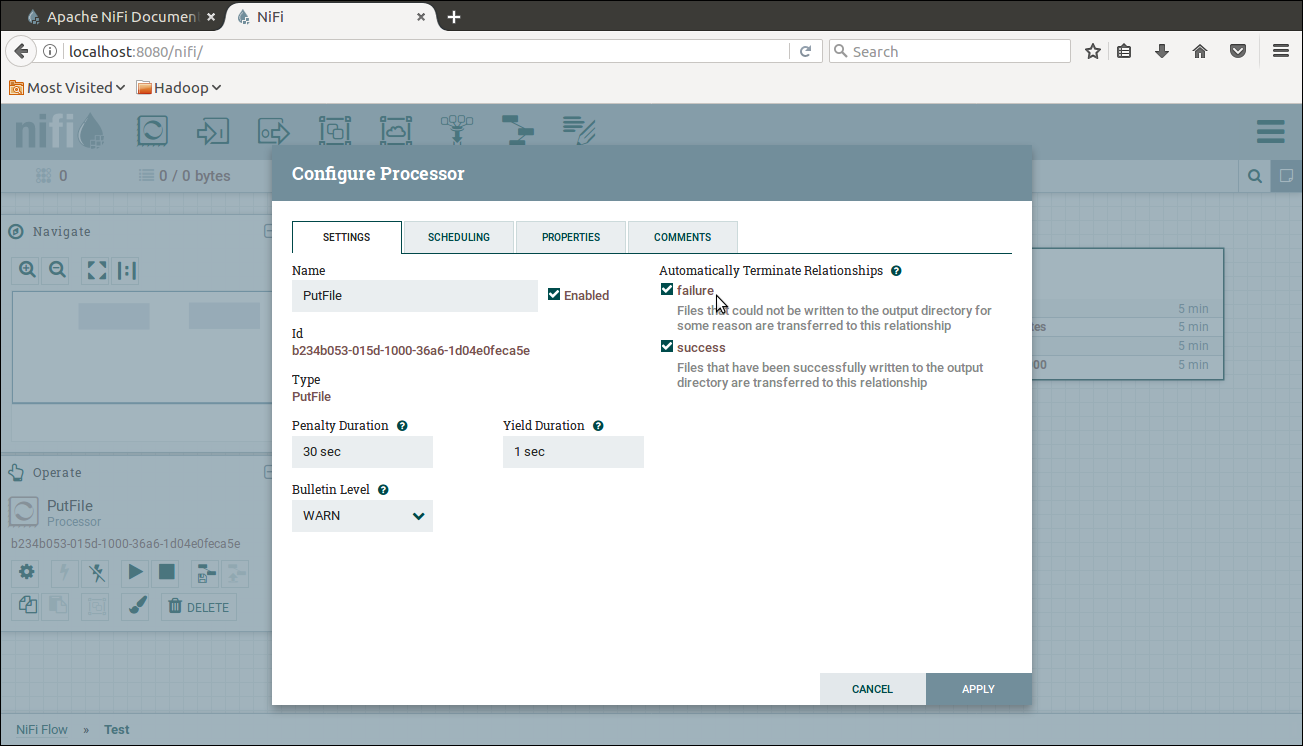1303x746 pixels.
Task: Switch to the PROPERTIES tab
Action: (x=570, y=237)
